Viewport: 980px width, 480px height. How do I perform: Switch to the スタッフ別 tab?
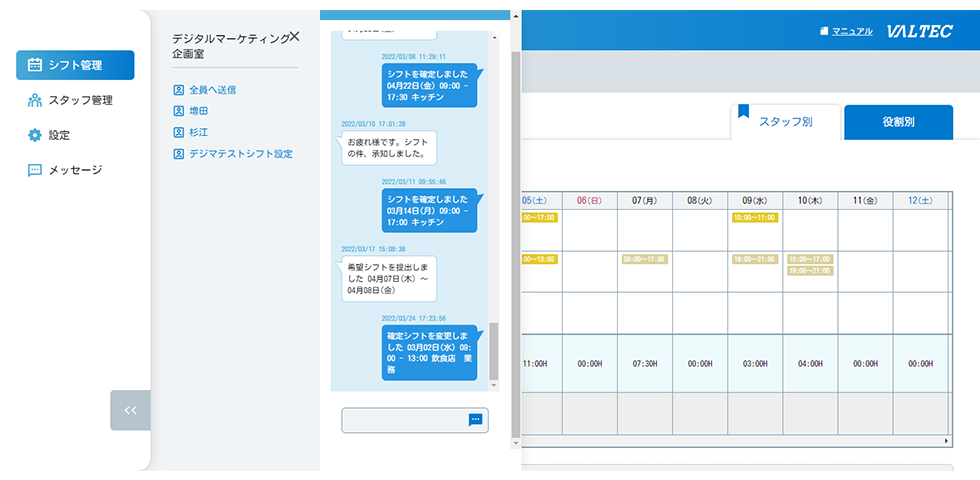[x=785, y=122]
